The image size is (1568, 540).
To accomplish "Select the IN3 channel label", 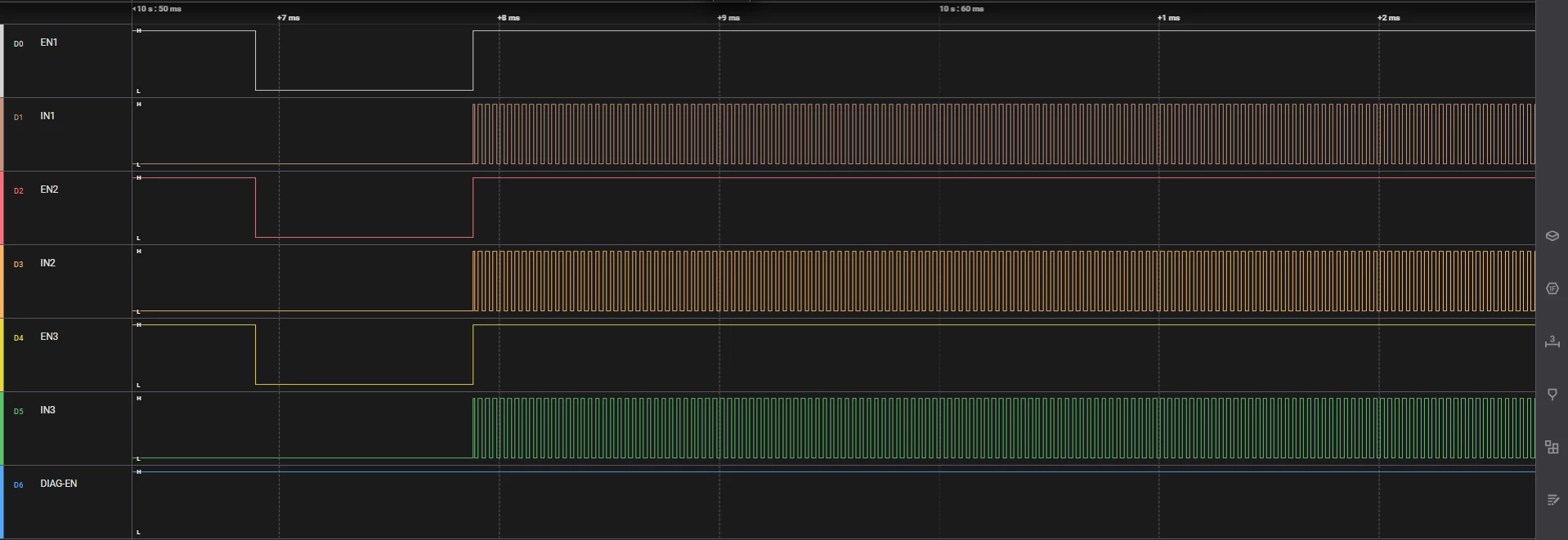I will point(47,410).
